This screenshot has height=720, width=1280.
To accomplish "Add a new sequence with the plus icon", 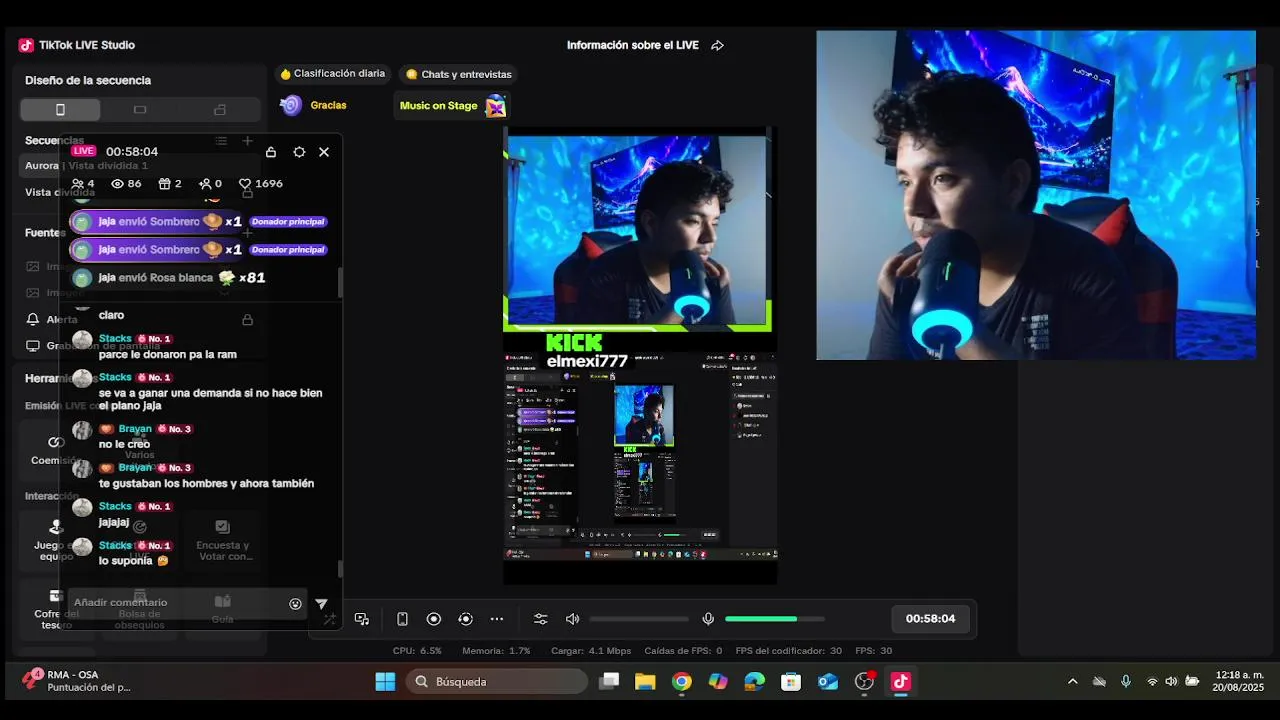I will click(247, 141).
